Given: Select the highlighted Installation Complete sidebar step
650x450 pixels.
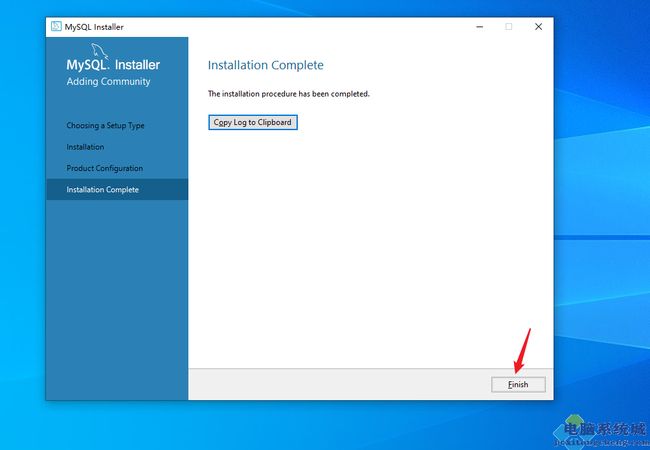Looking at the screenshot, I should [117, 189].
